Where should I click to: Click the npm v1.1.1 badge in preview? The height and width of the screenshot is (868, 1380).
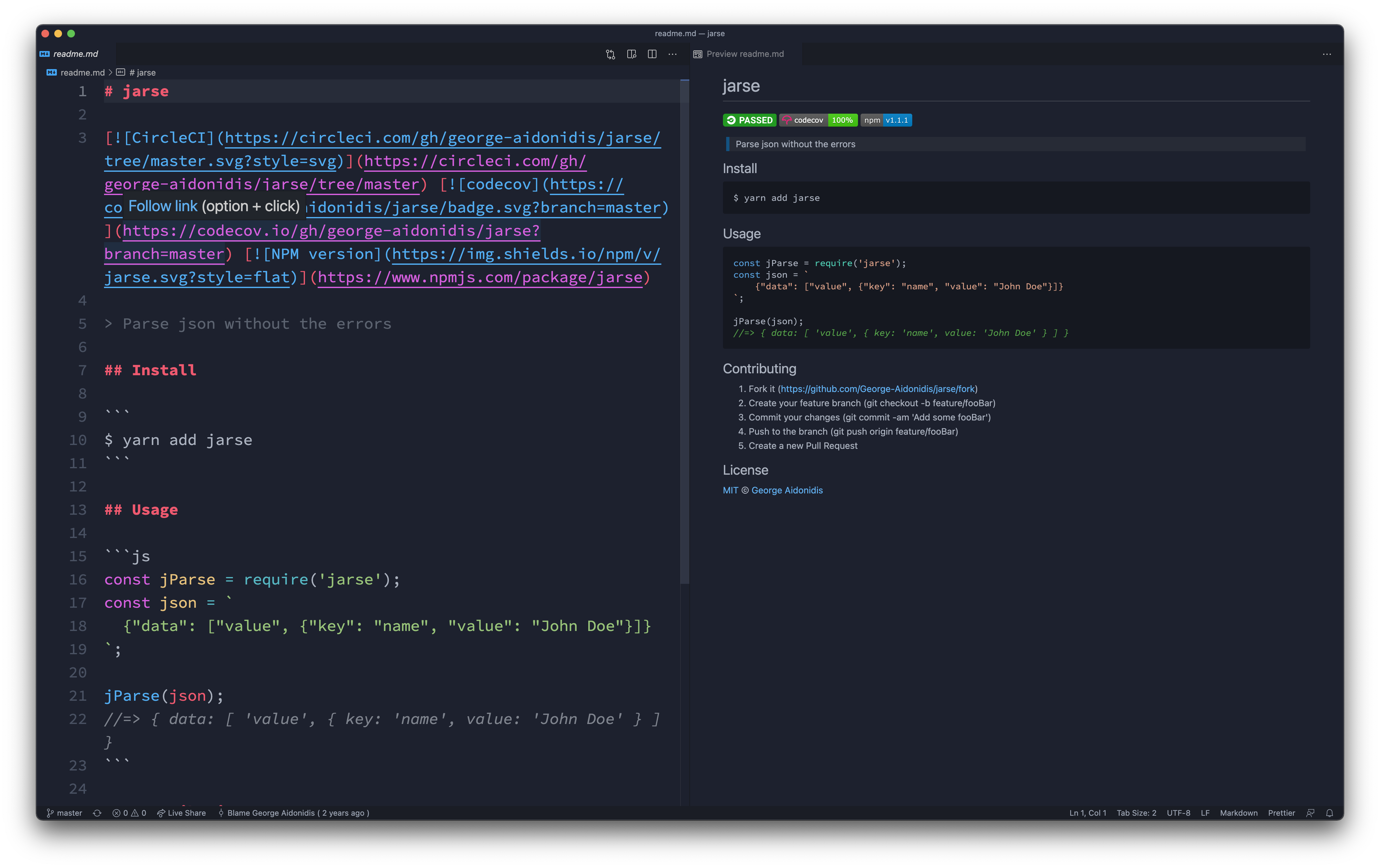(x=886, y=120)
